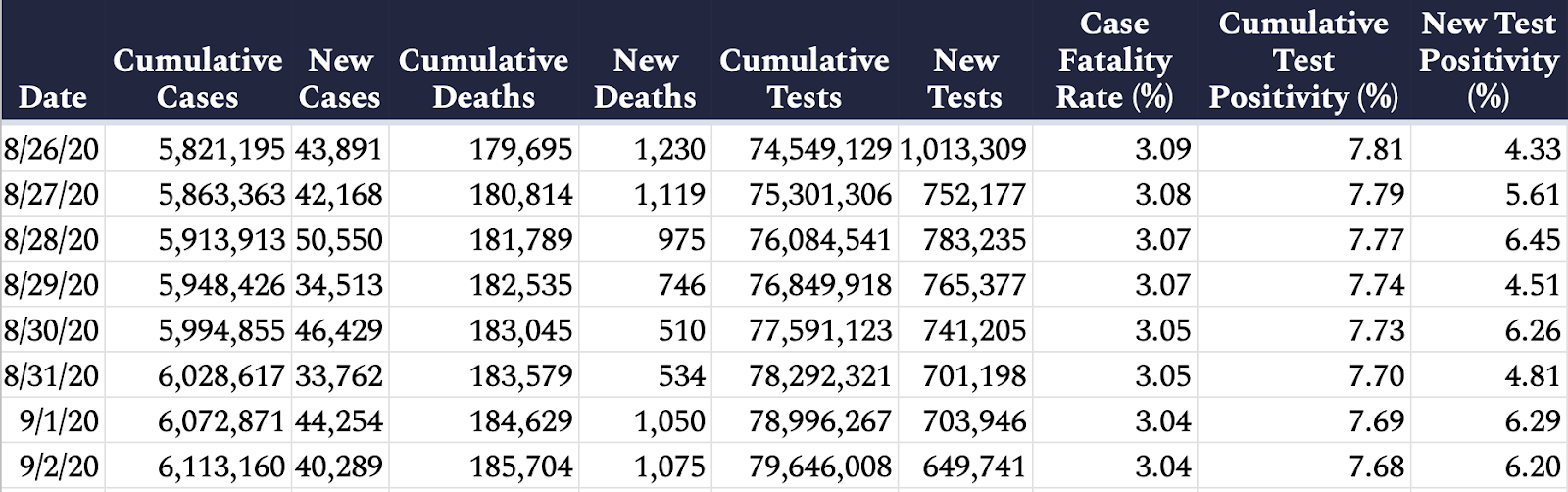Select the 6.45 new test positivity cell

pyautogui.click(x=1489, y=239)
